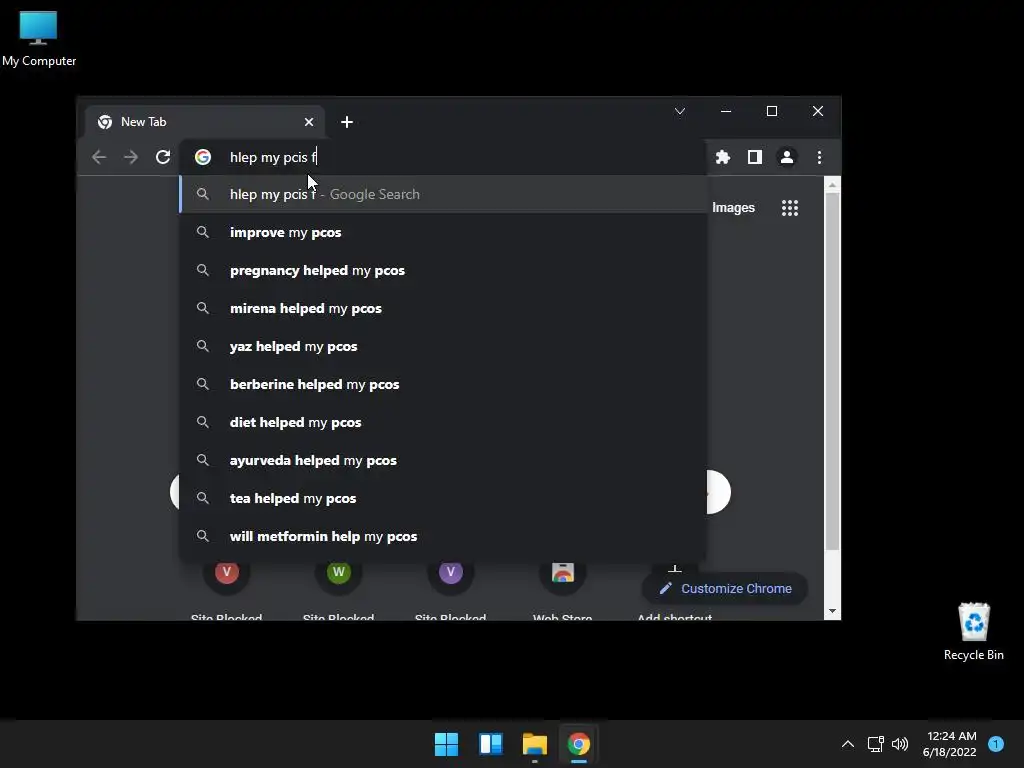
Task: Open Chrome's three-dot menu
Action: 819,157
